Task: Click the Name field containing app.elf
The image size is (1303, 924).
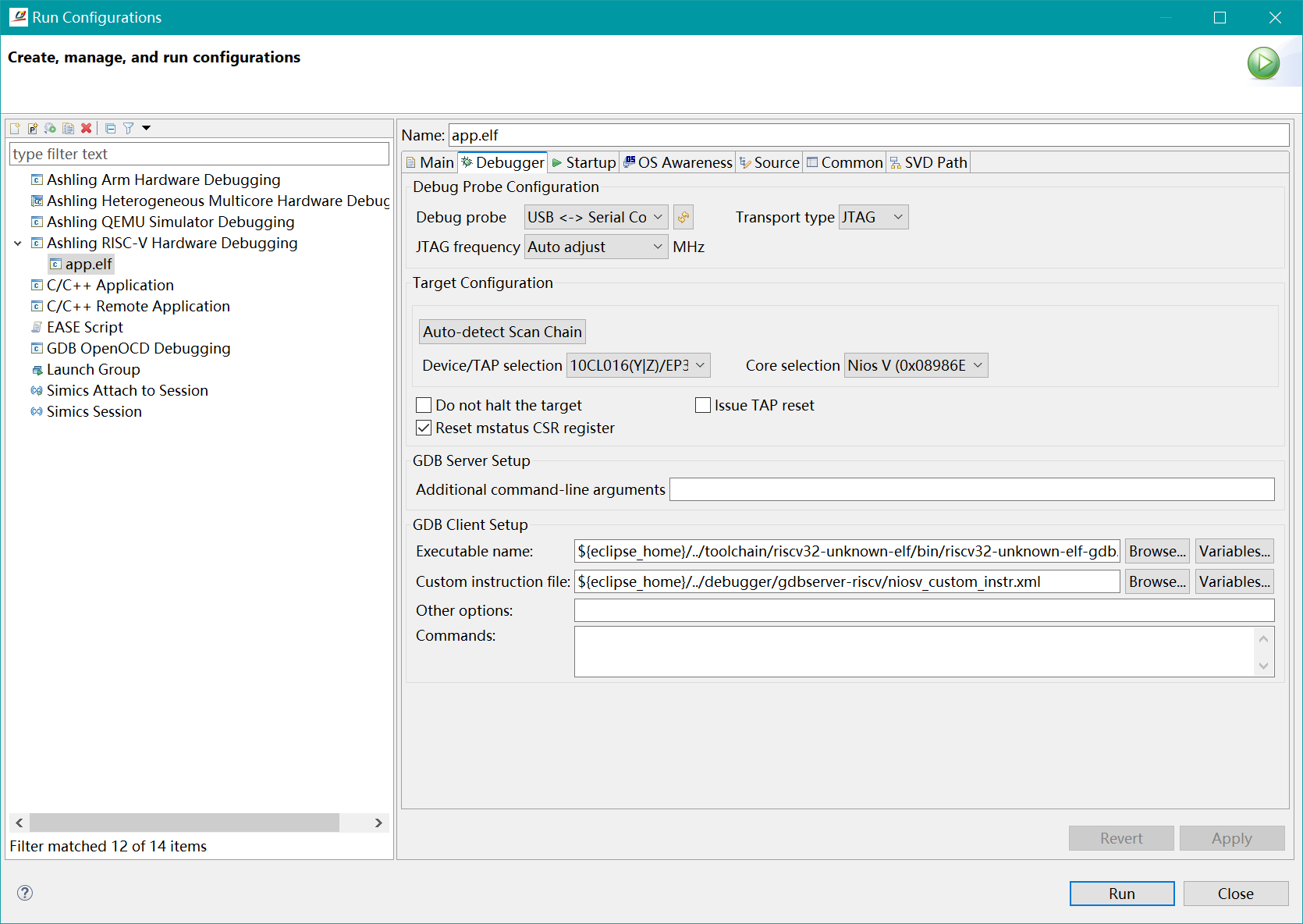Action: pyautogui.click(x=868, y=135)
